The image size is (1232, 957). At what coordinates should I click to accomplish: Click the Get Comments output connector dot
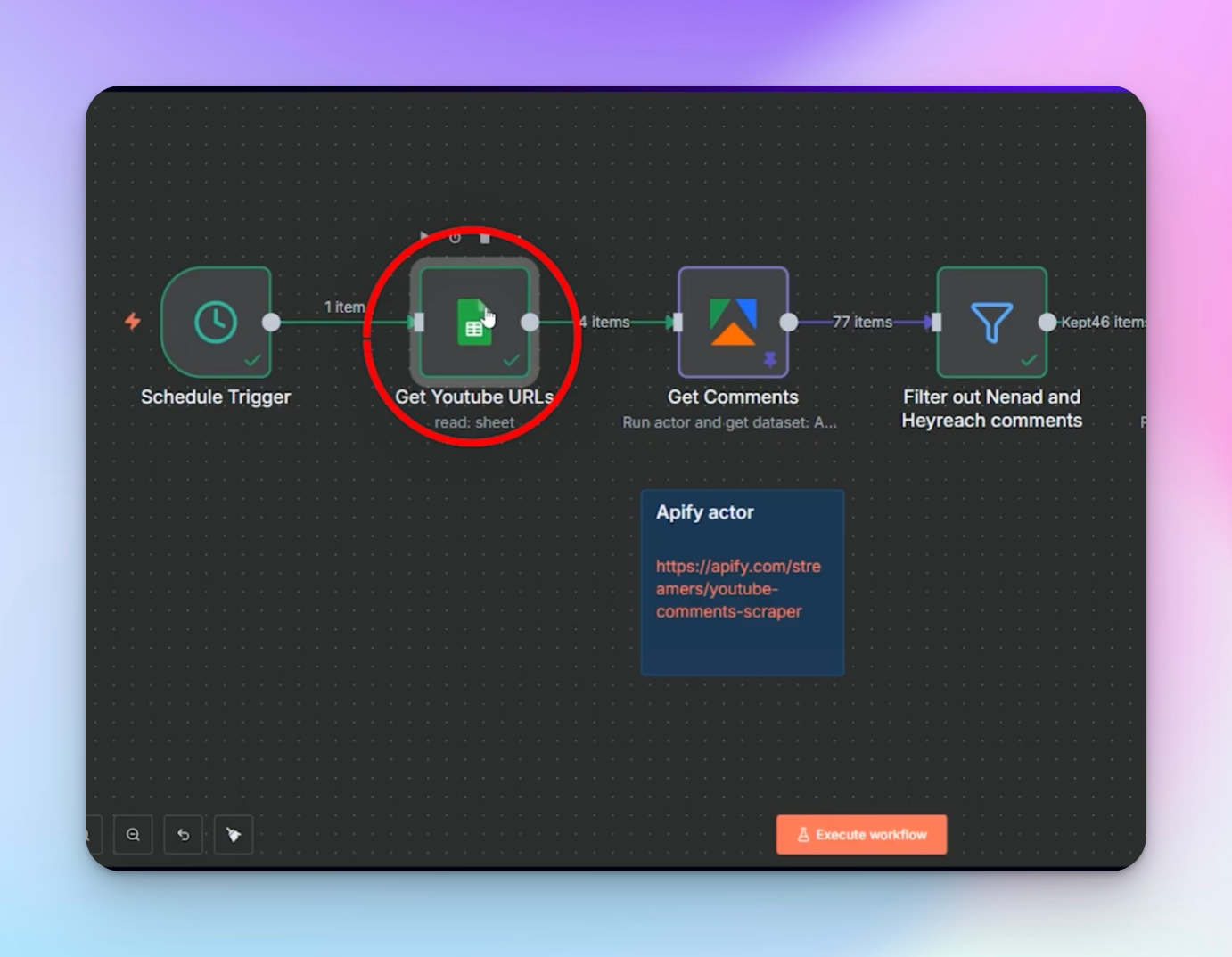[x=788, y=323]
